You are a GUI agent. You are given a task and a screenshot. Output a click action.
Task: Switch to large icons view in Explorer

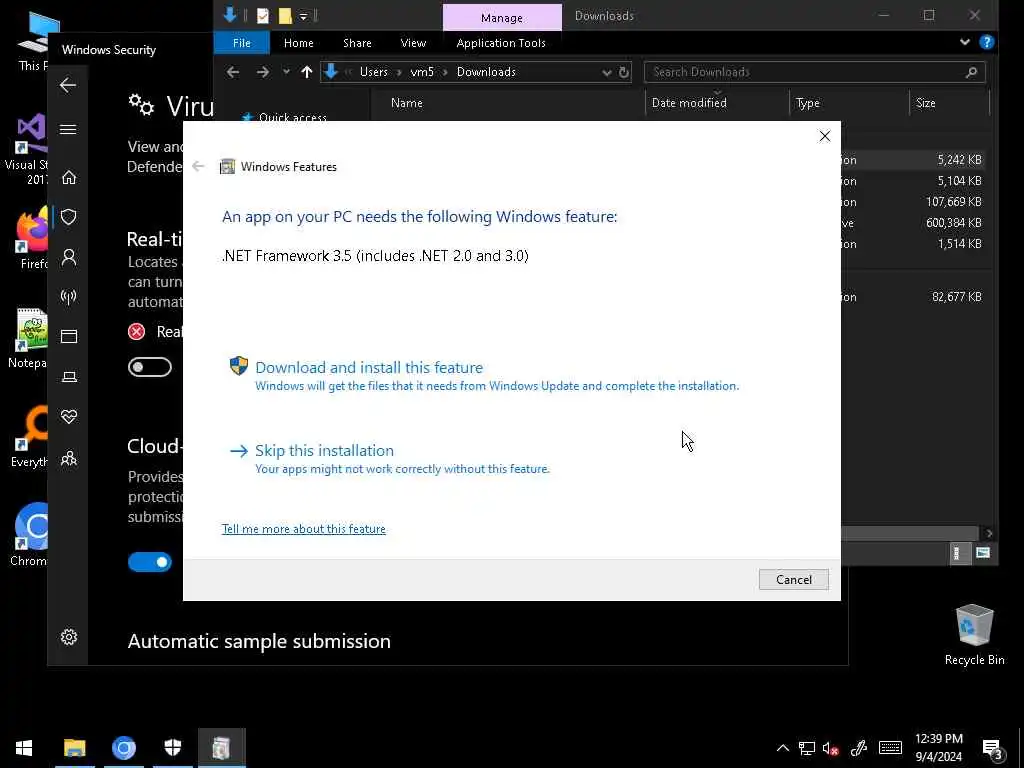[x=982, y=554]
